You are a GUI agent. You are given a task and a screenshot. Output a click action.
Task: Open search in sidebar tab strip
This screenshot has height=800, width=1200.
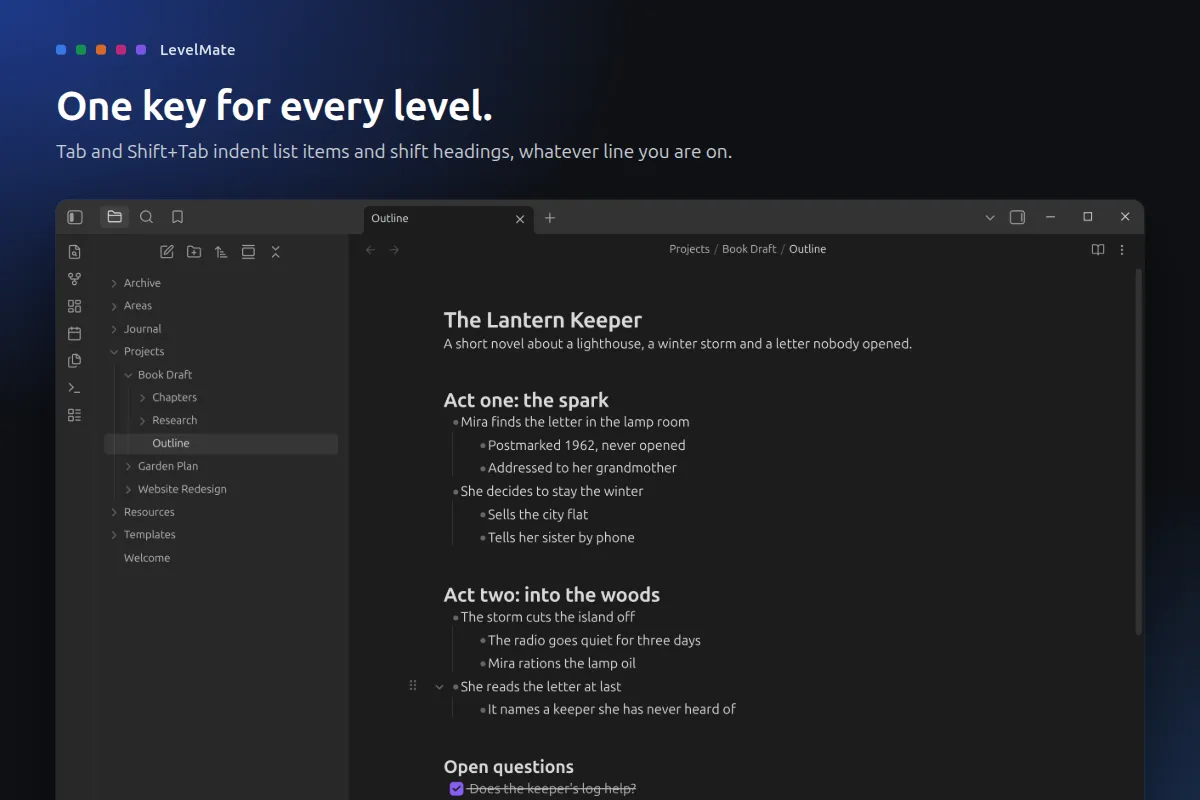146,217
